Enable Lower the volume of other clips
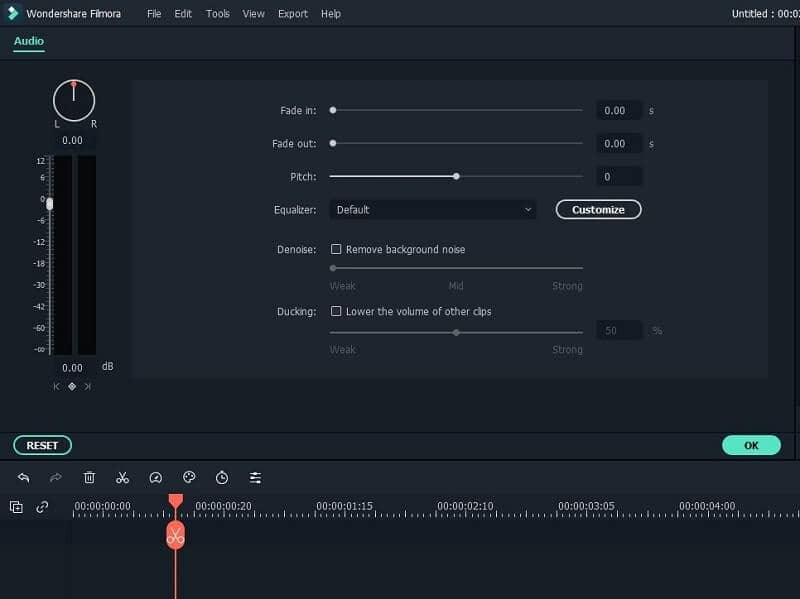The height and width of the screenshot is (599, 800). (337, 311)
